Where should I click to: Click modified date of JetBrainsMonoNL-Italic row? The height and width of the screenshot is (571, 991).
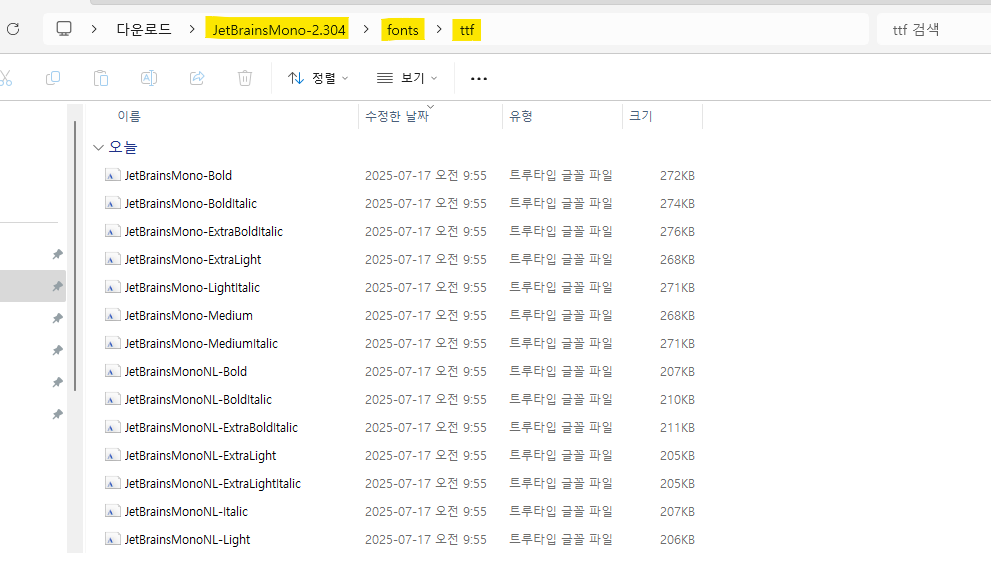425,511
